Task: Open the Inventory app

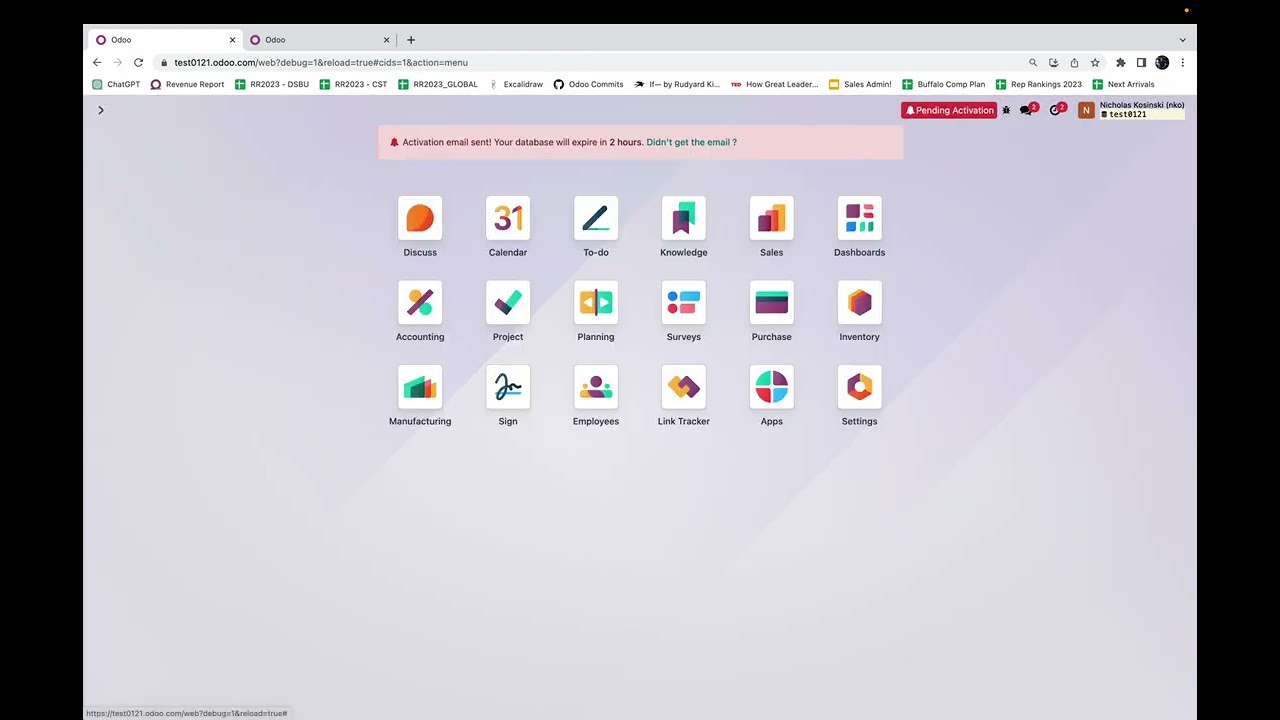Action: 860,302
